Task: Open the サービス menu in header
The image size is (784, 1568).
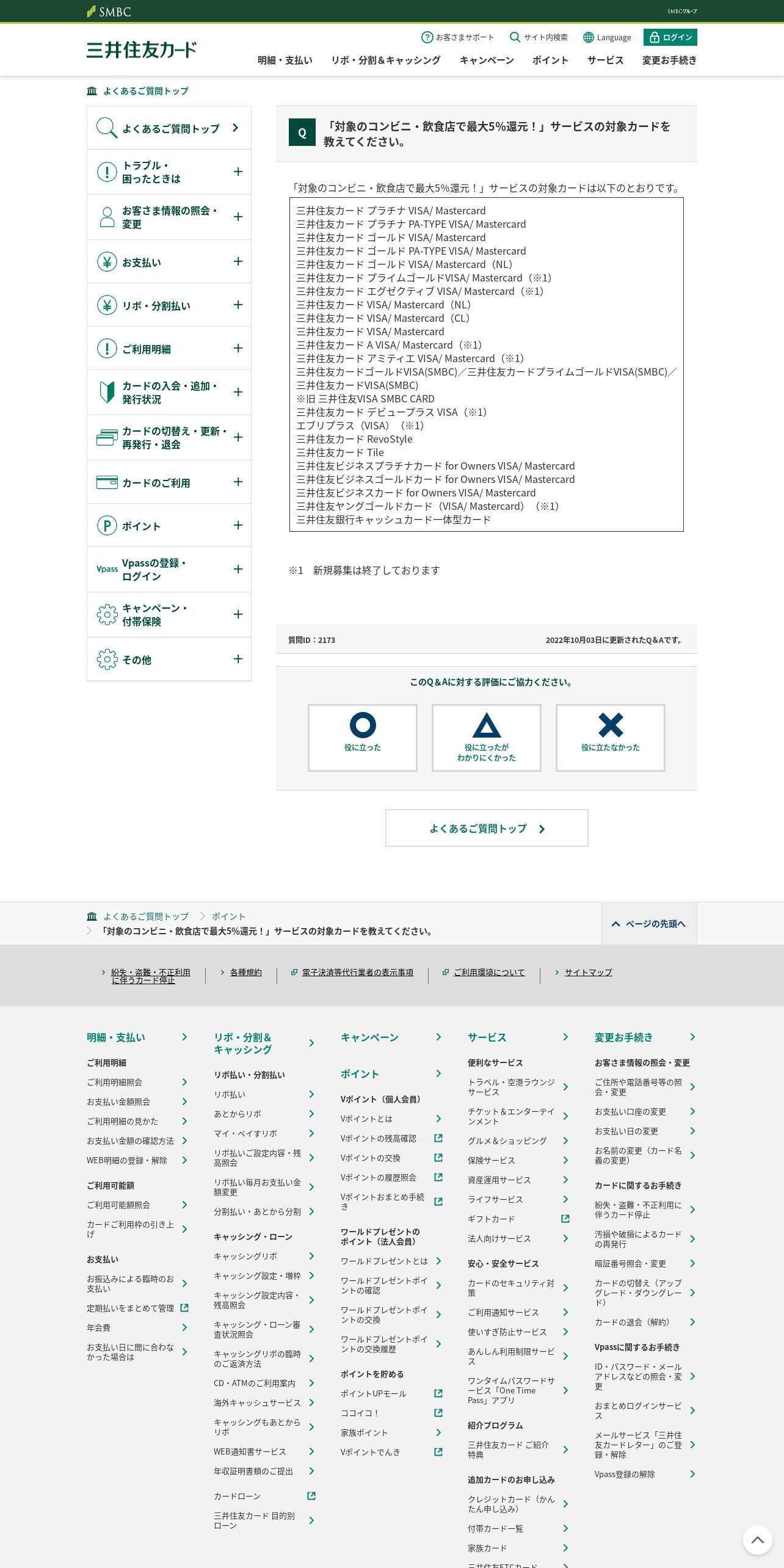Action: [605, 60]
